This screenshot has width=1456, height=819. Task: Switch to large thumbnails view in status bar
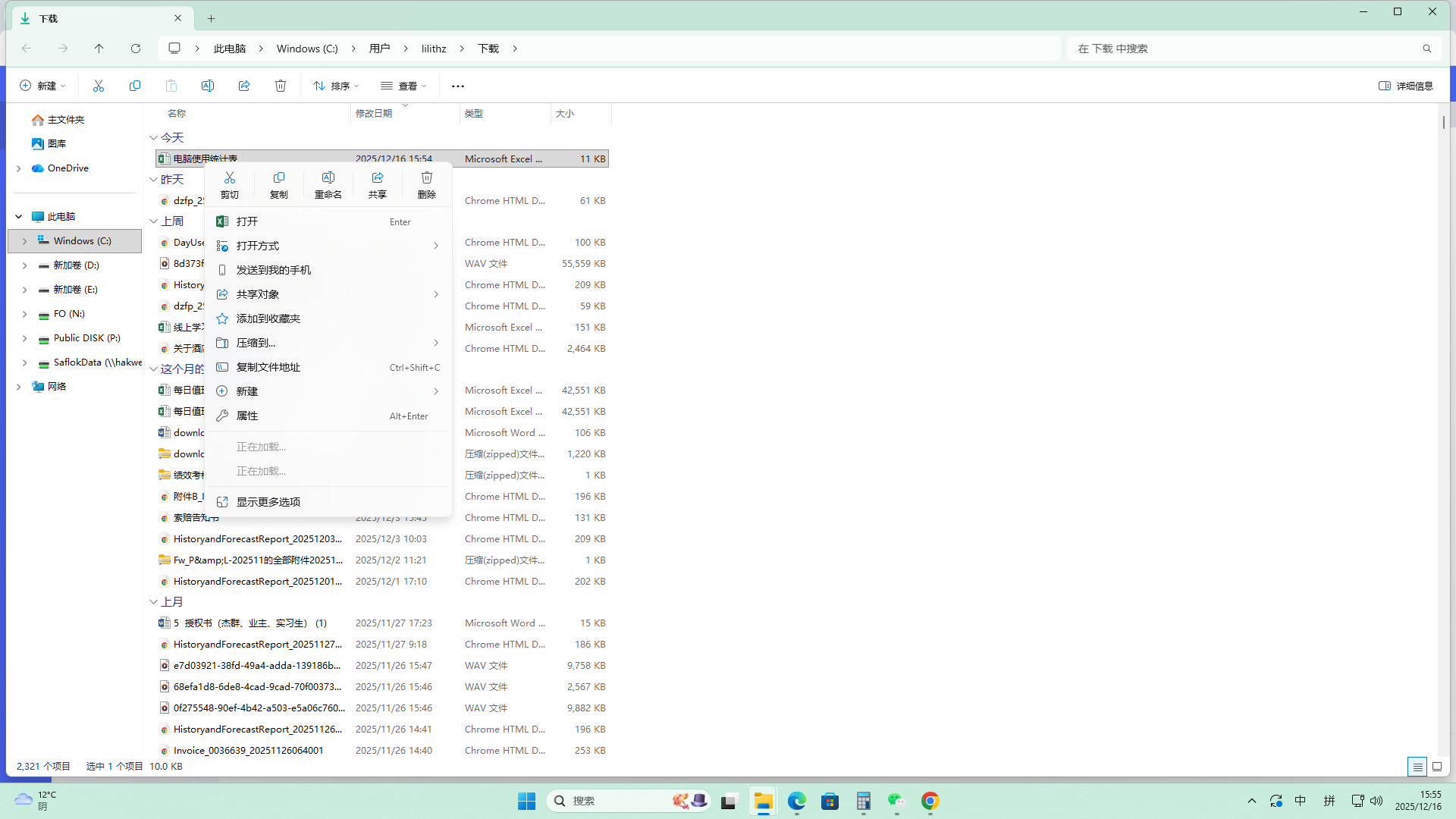(x=1436, y=767)
